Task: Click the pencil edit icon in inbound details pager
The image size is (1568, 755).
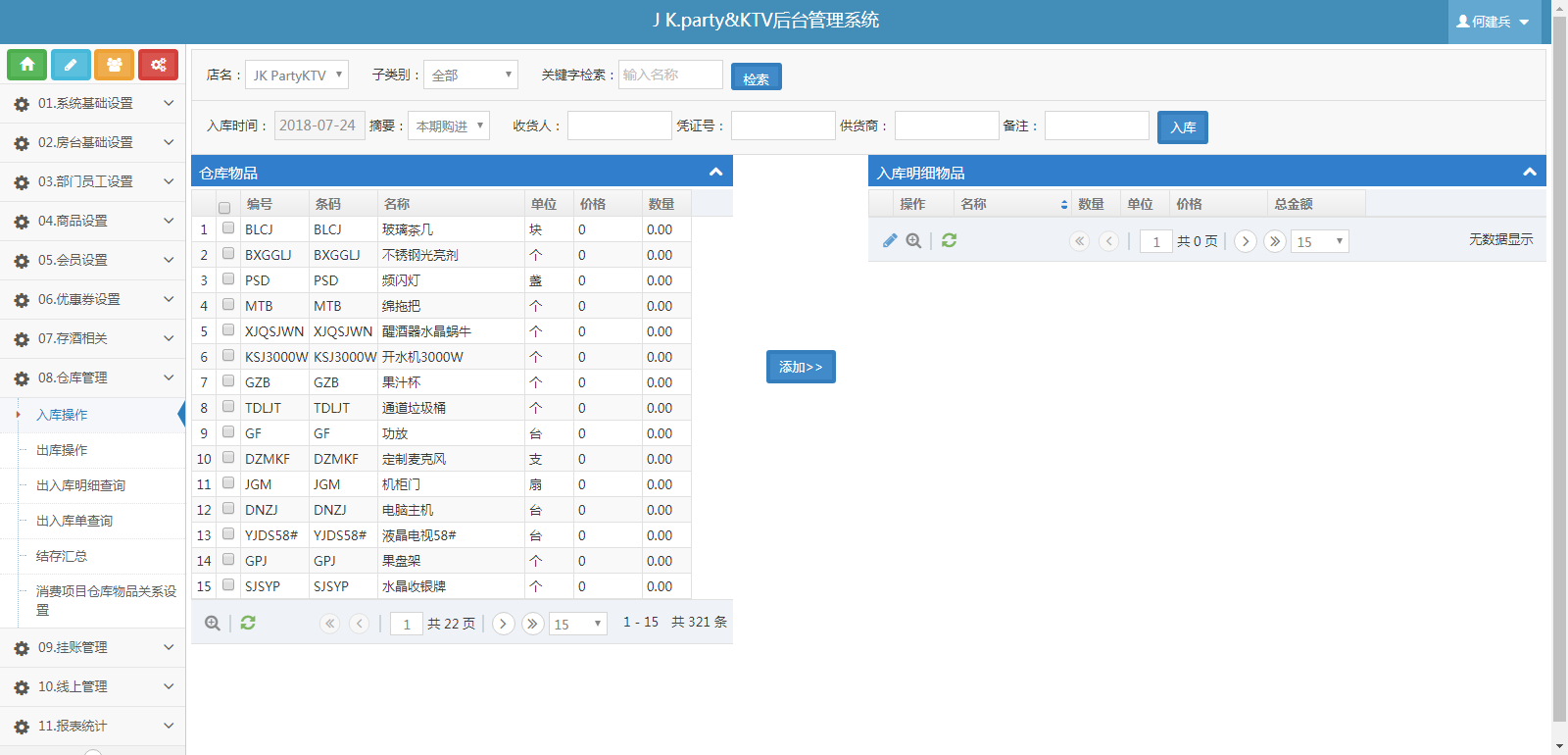Action: 890,240
